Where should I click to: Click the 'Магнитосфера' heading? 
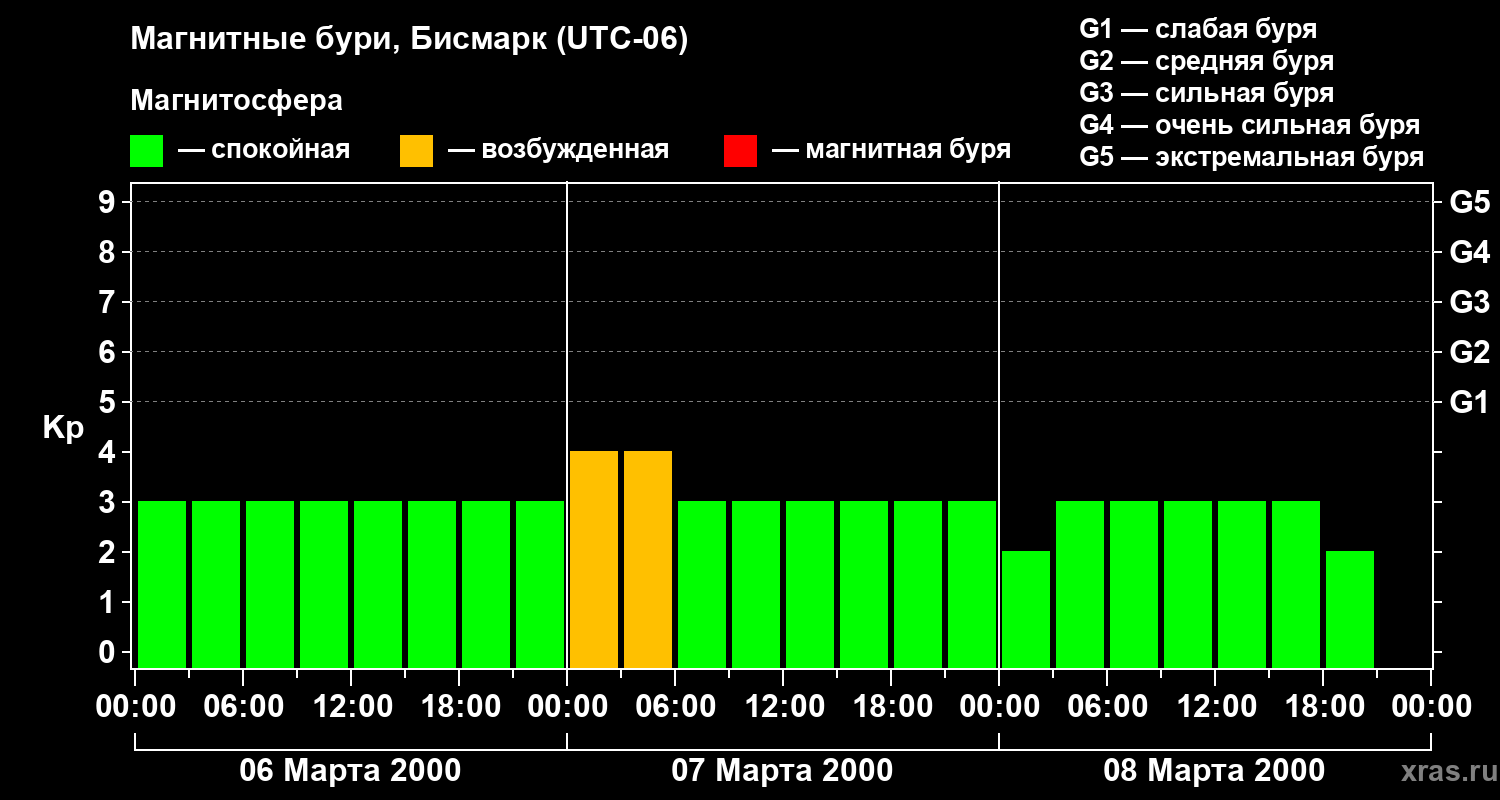click(236, 101)
